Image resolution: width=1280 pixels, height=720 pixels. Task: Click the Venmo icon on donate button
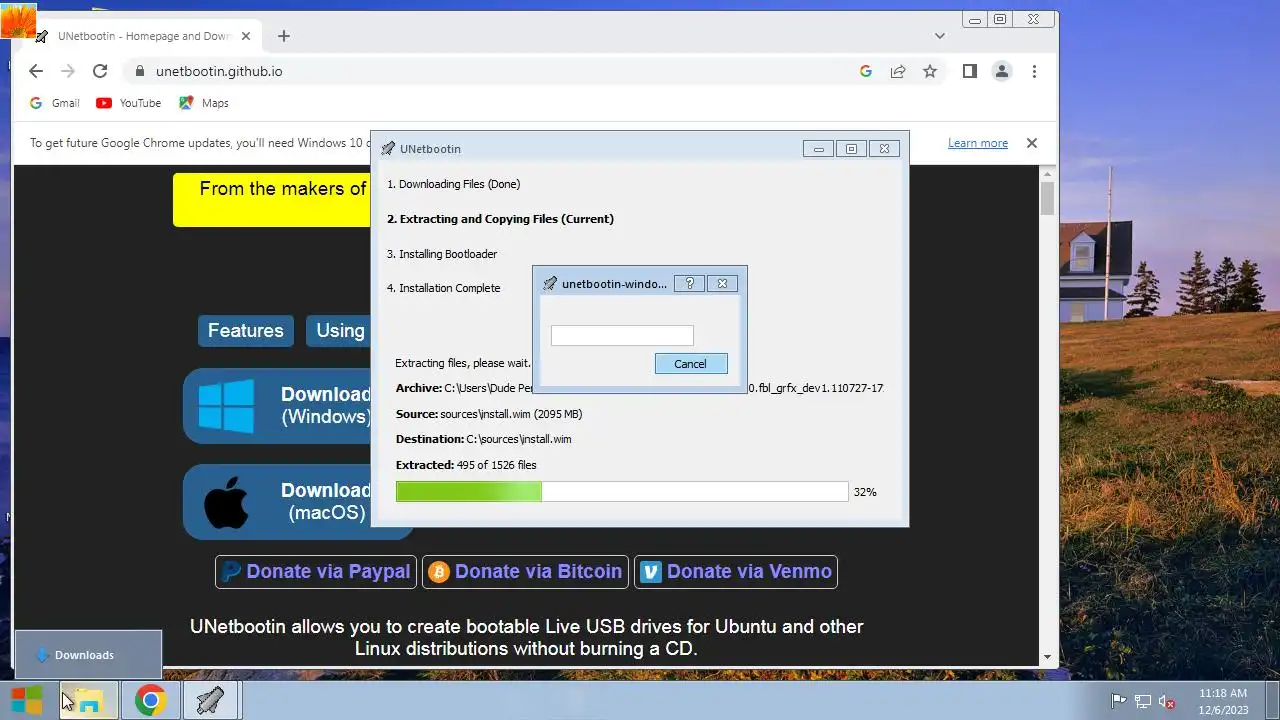(651, 572)
